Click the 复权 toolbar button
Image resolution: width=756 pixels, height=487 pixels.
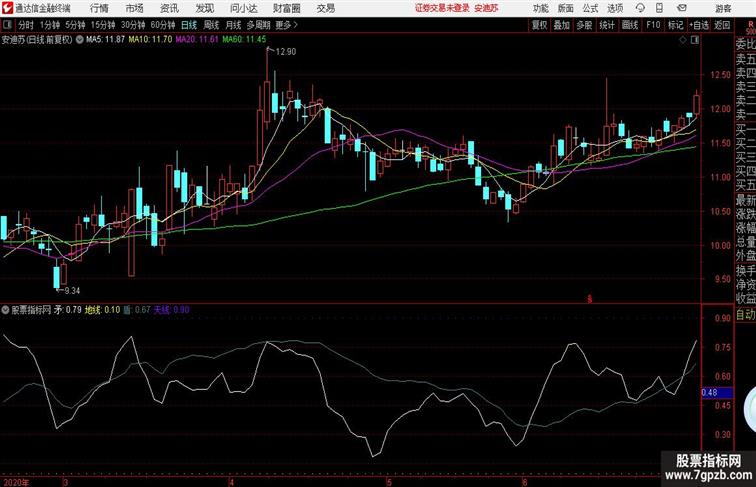pyautogui.click(x=540, y=25)
